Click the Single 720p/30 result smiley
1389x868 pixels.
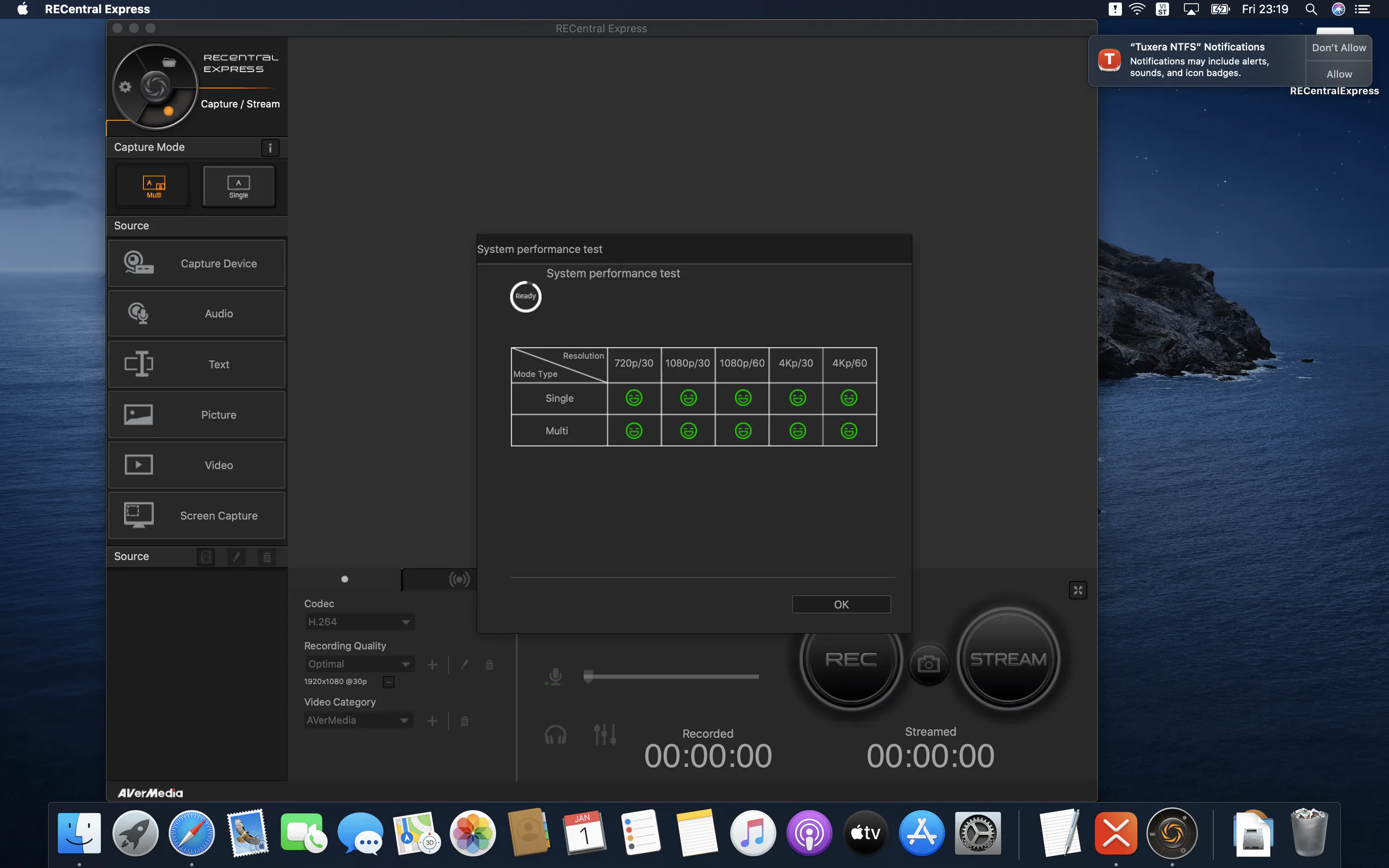point(634,398)
